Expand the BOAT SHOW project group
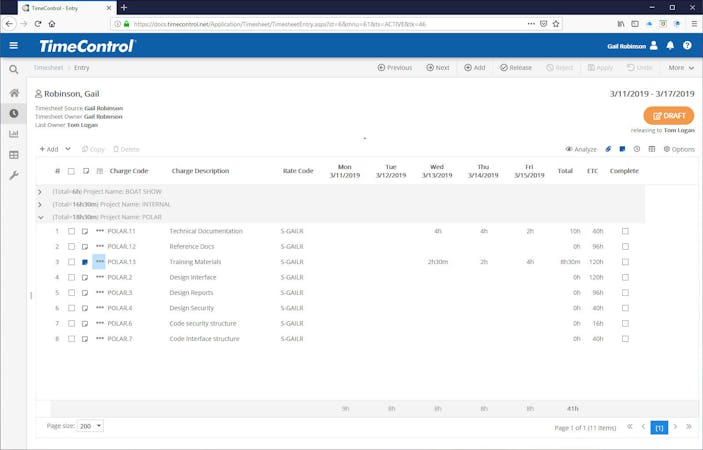Screen dimensions: 703x450 tap(40, 192)
